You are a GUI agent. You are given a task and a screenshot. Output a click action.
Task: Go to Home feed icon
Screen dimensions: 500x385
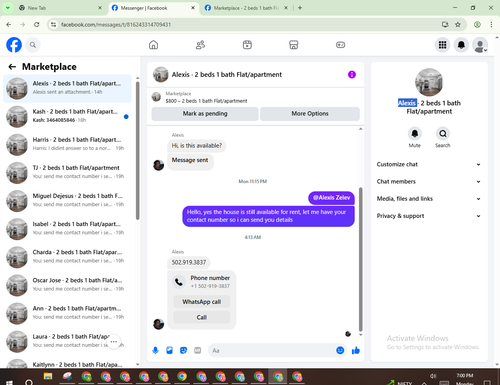click(153, 45)
